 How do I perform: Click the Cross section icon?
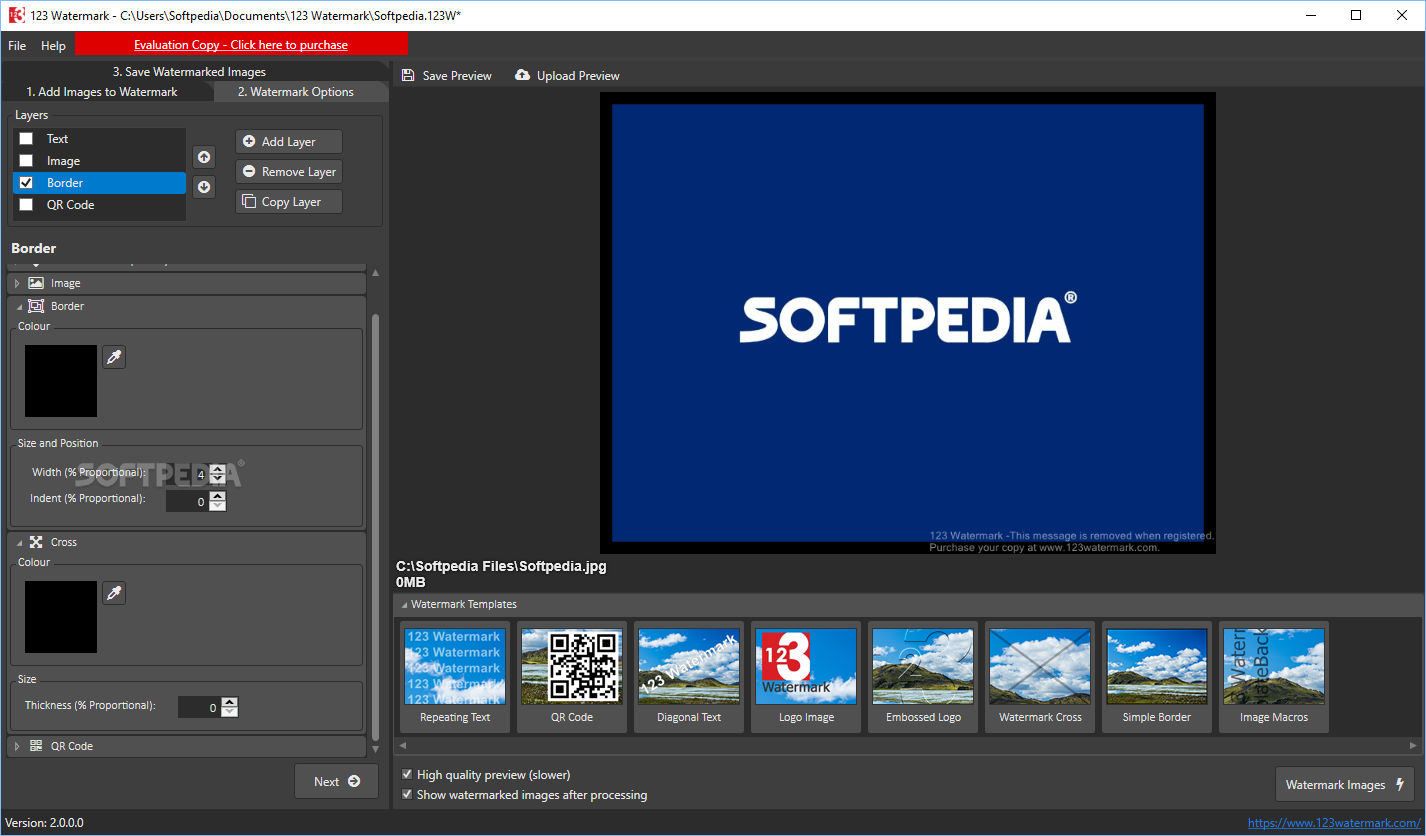[x=36, y=542]
